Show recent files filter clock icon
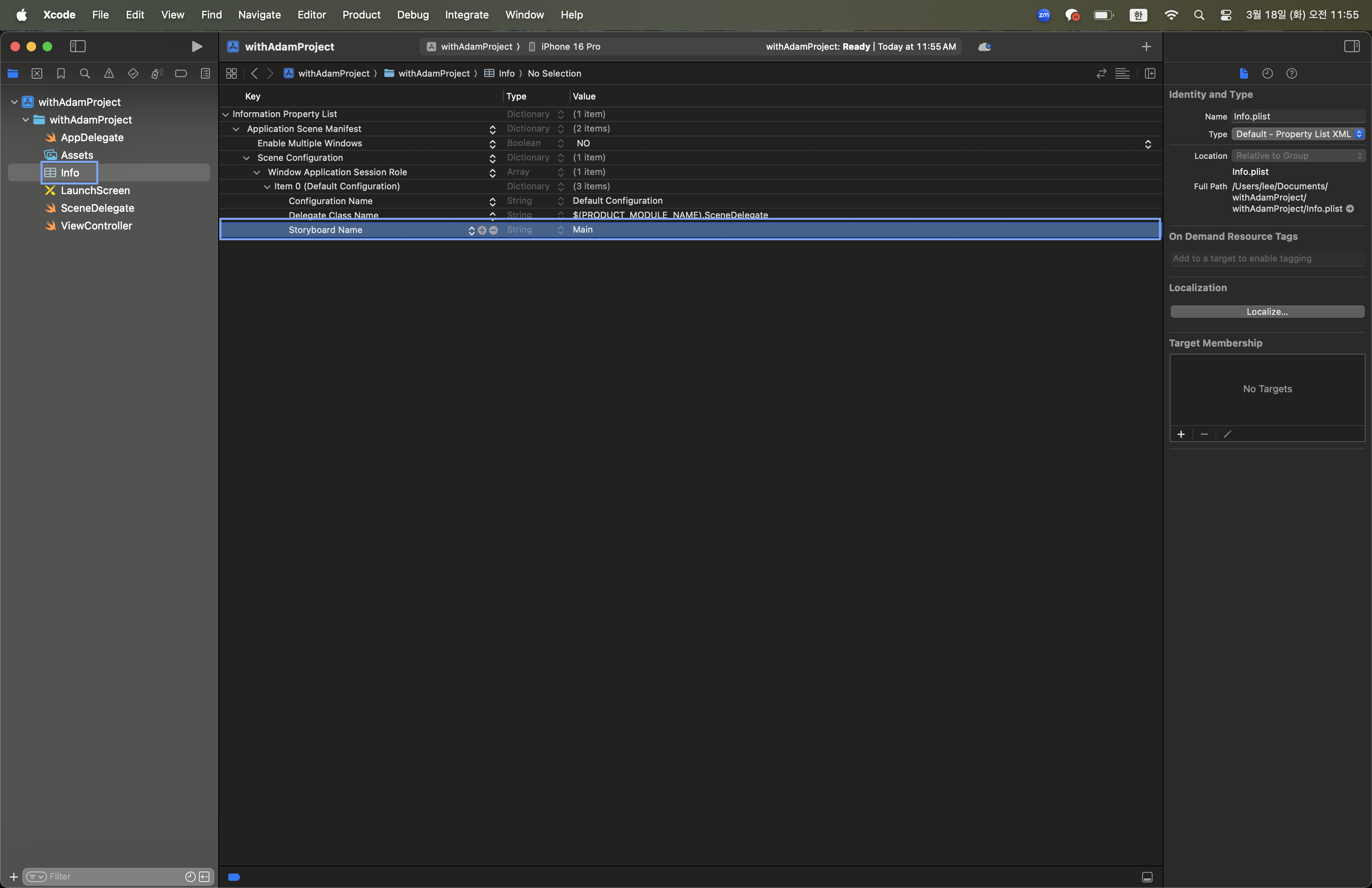 [190, 876]
